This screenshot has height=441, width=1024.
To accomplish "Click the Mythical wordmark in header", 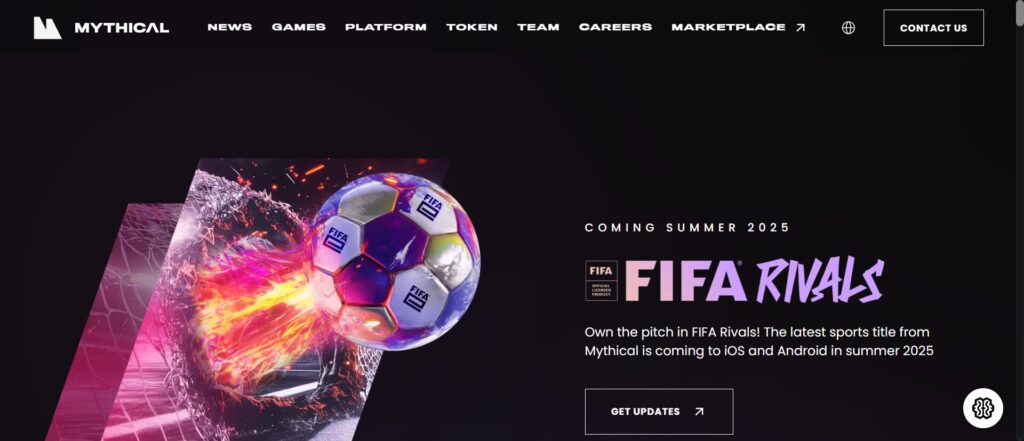I will pos(121,27).
